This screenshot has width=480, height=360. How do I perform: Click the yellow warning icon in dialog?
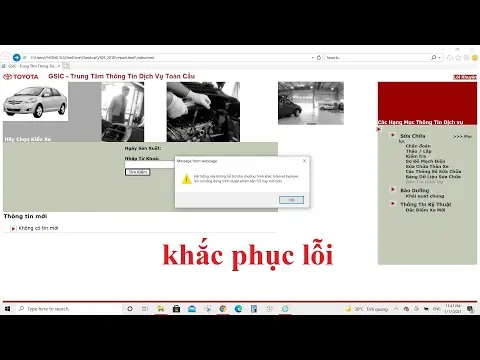[x=187, y=179]
